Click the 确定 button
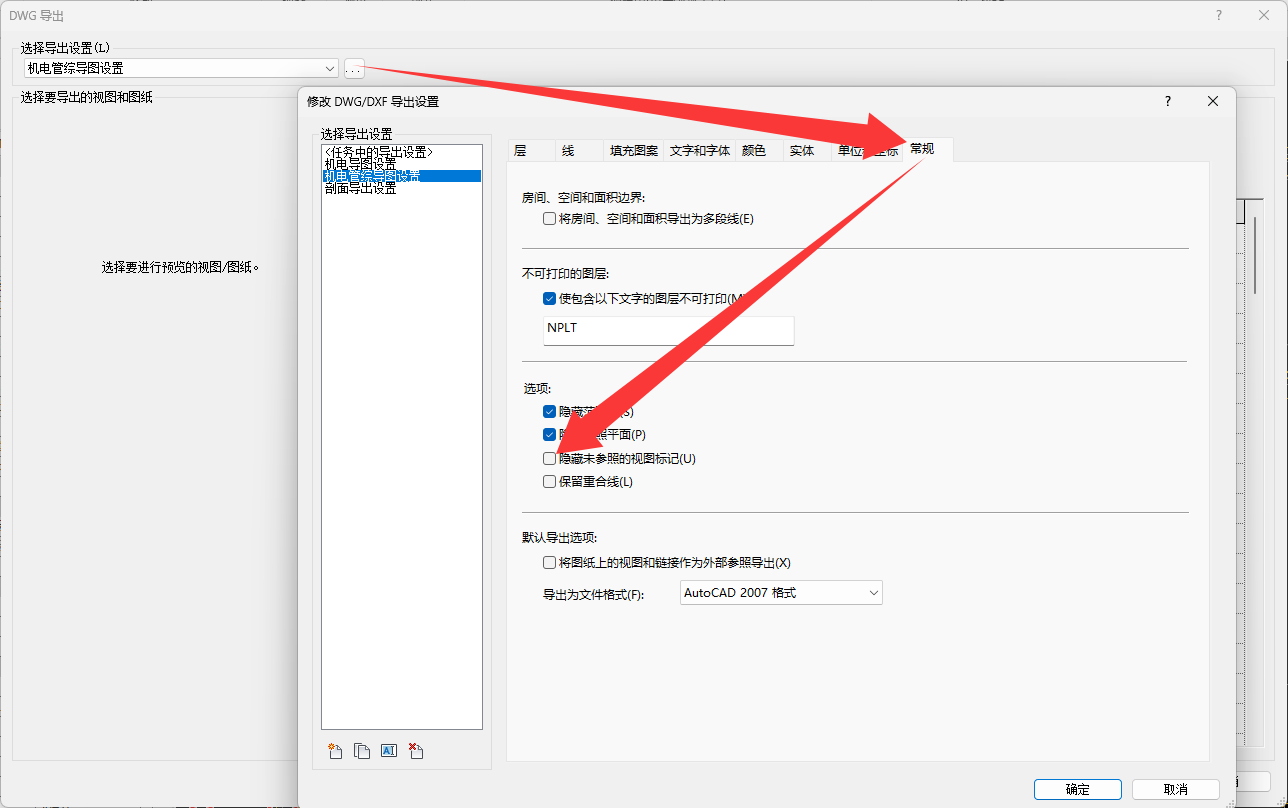Image resolution: width=1288 pixels, height=808 pixels. 1078,789
